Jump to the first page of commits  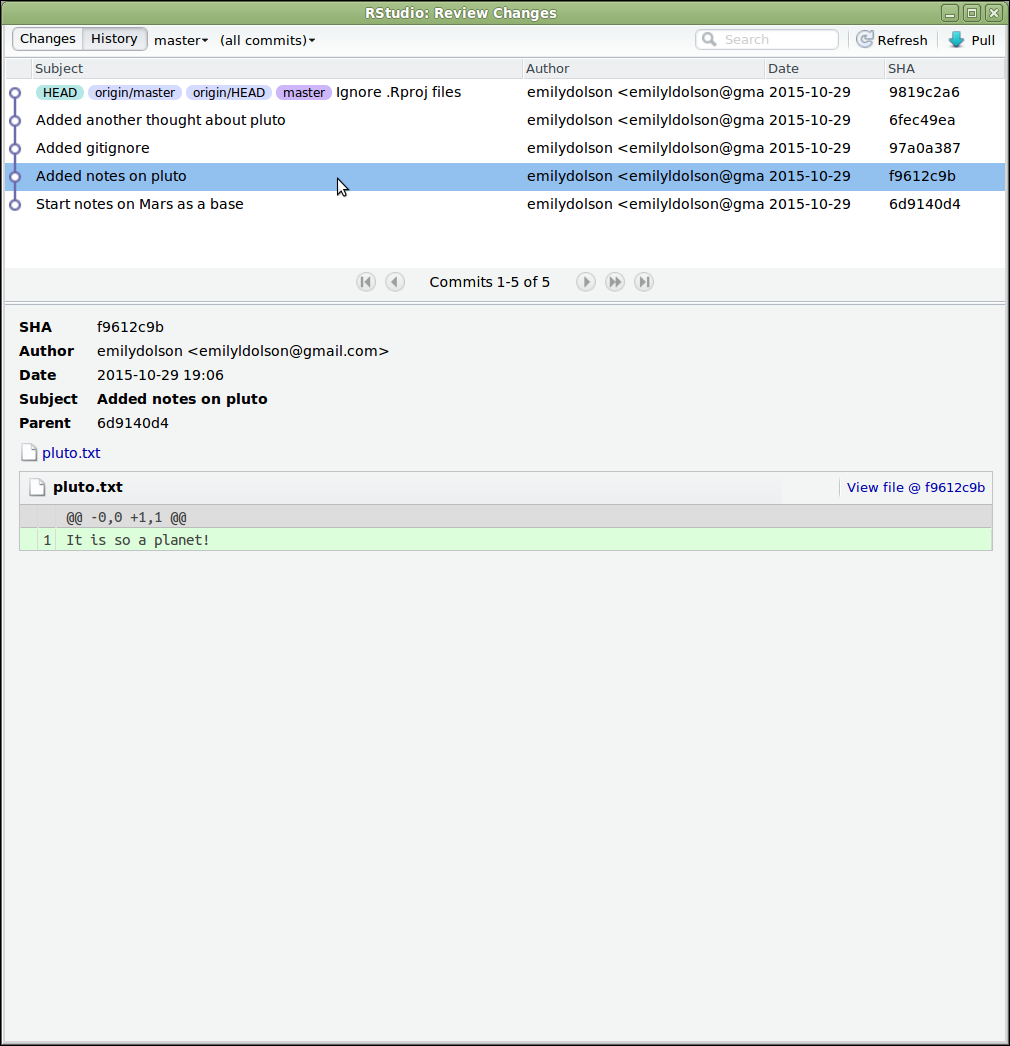click(366, 282)
